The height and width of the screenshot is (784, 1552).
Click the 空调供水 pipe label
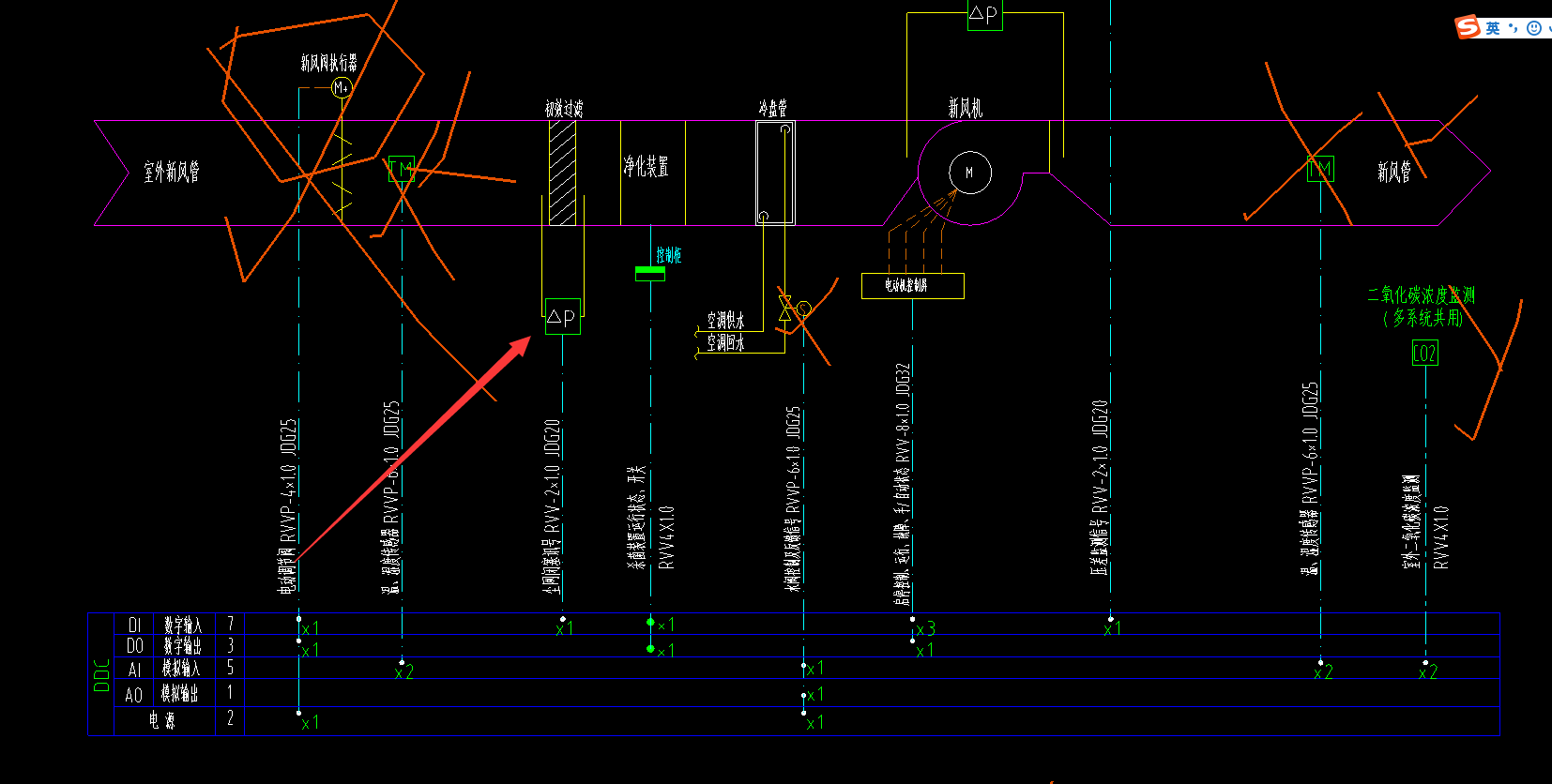[726, 321]
